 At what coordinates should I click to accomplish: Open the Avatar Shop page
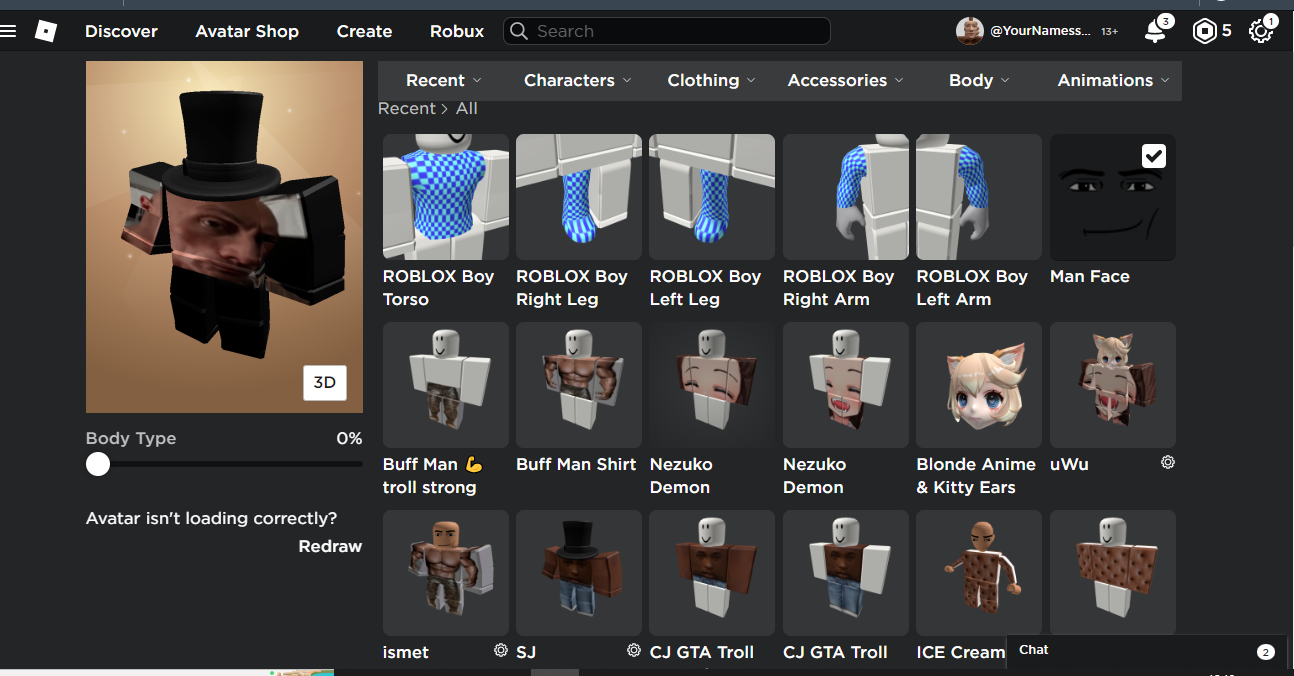[x=247, y=31]
